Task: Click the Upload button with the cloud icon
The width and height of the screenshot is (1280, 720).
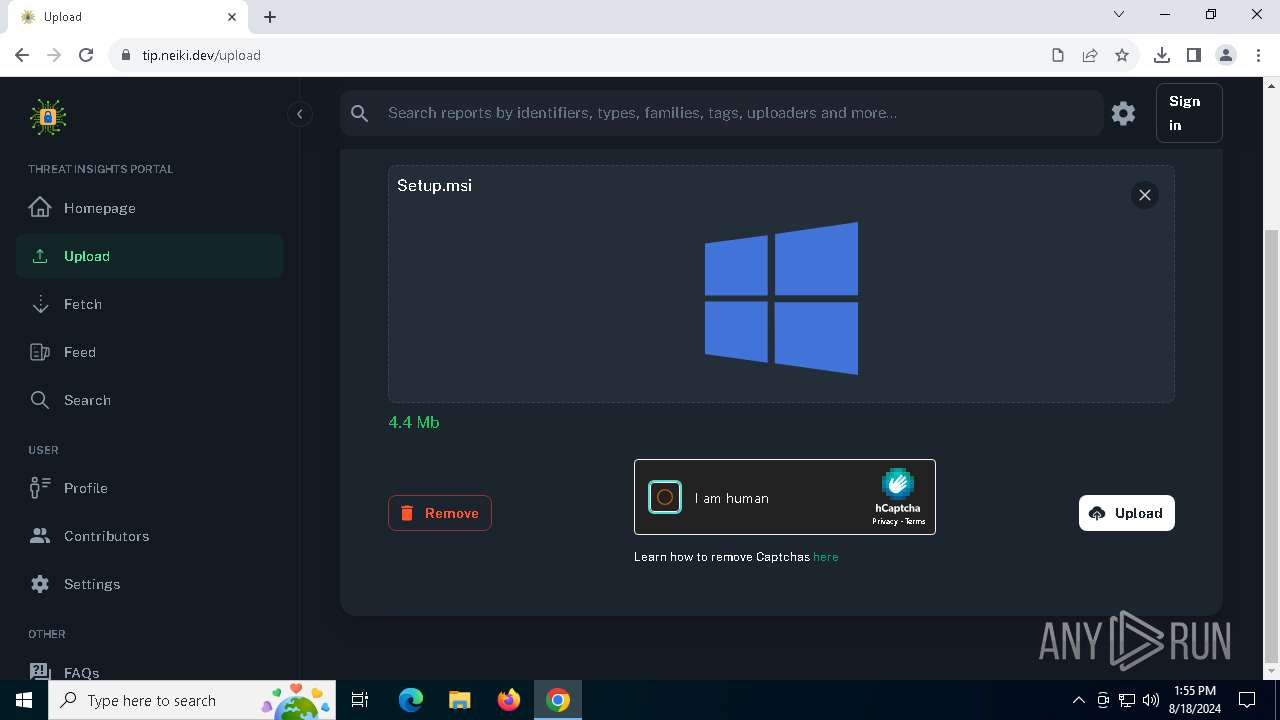Action: point(1127,513)
